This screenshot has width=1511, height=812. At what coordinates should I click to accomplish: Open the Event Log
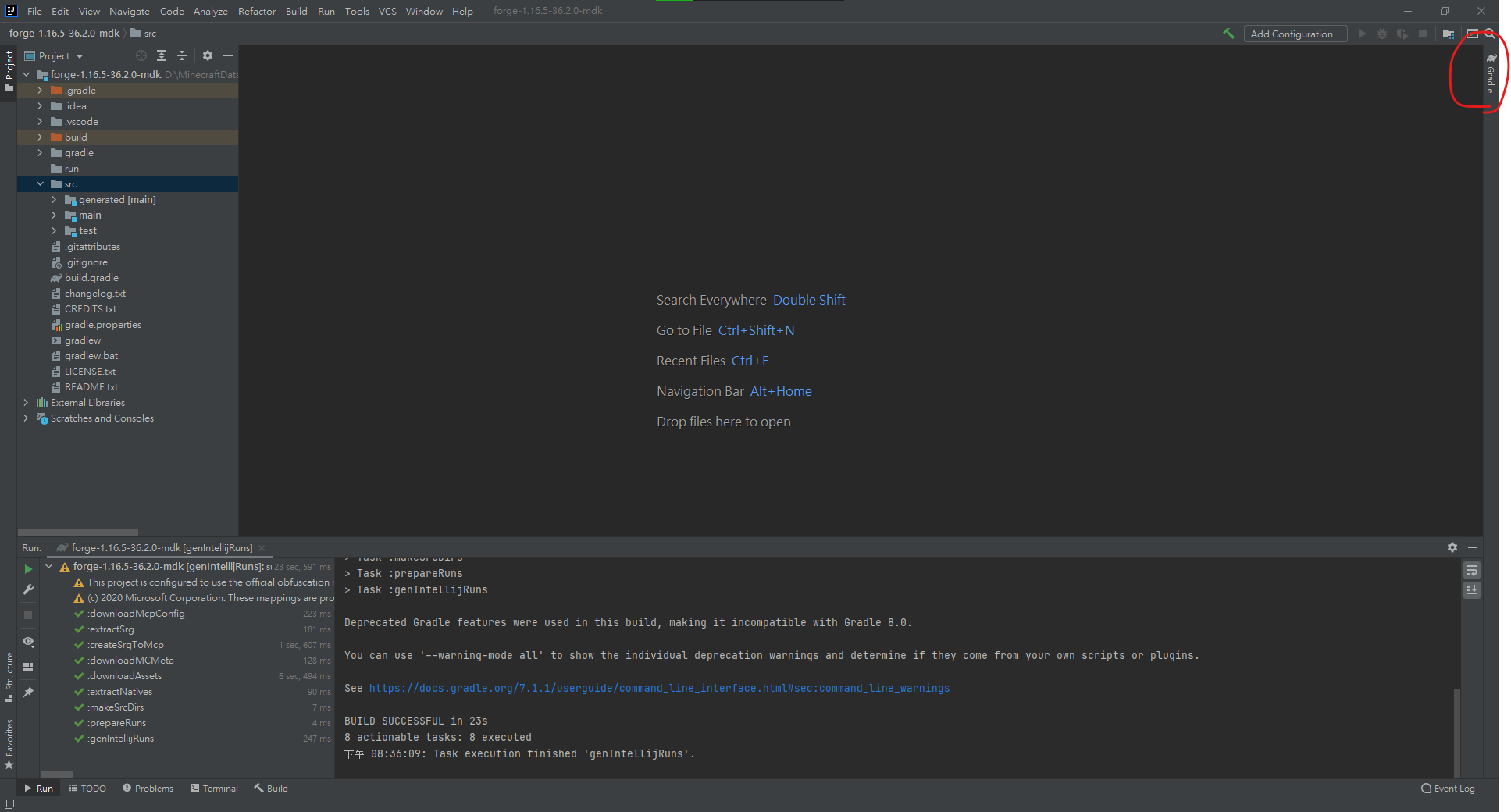point(1448,789)
